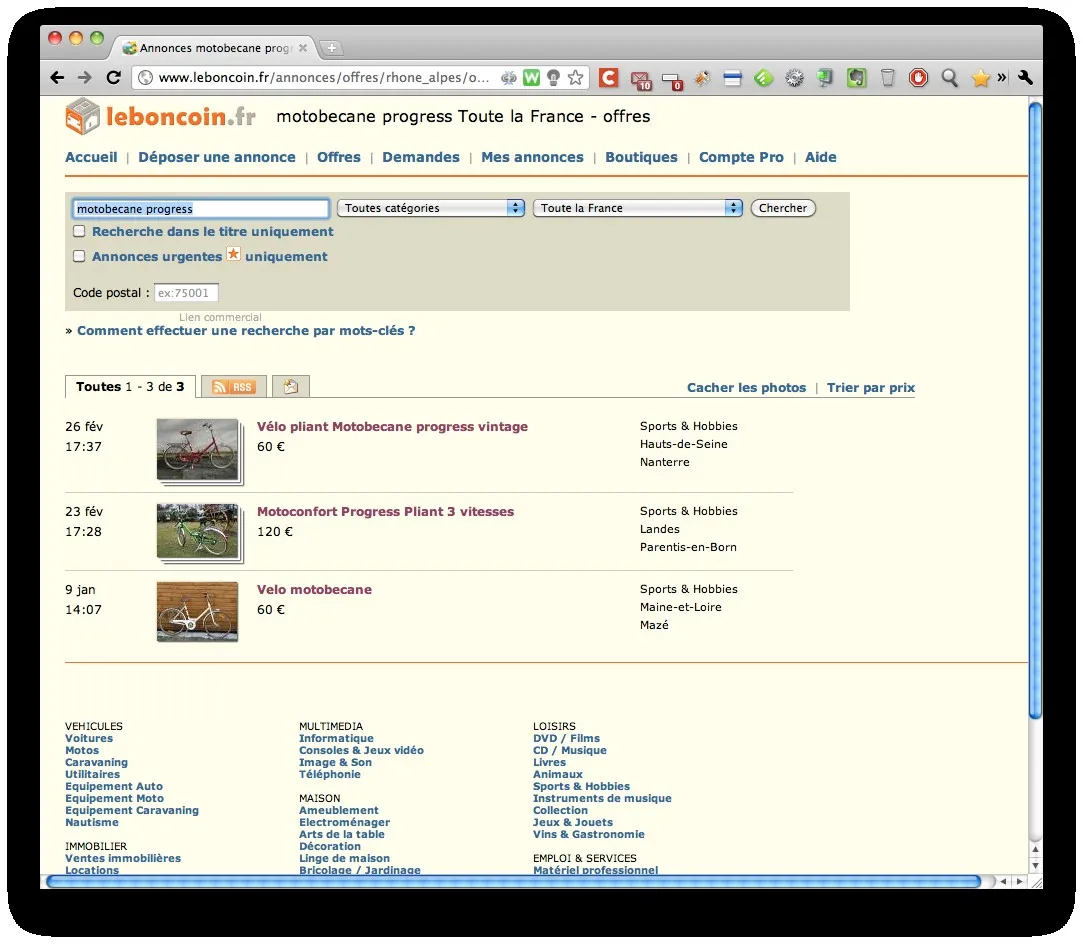Focus the motobecane progress search field
1083x944 pixels.
(200, 209)
